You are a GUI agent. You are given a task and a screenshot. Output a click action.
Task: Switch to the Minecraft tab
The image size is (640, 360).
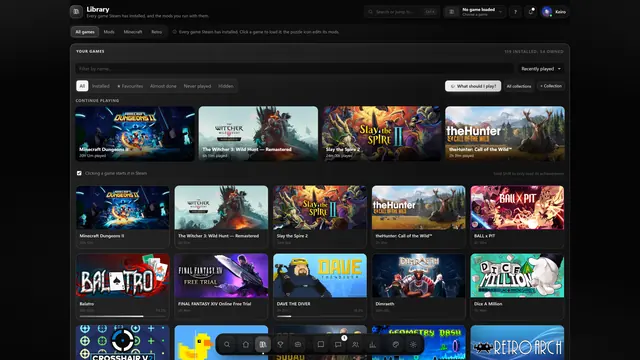click(133, 32)
